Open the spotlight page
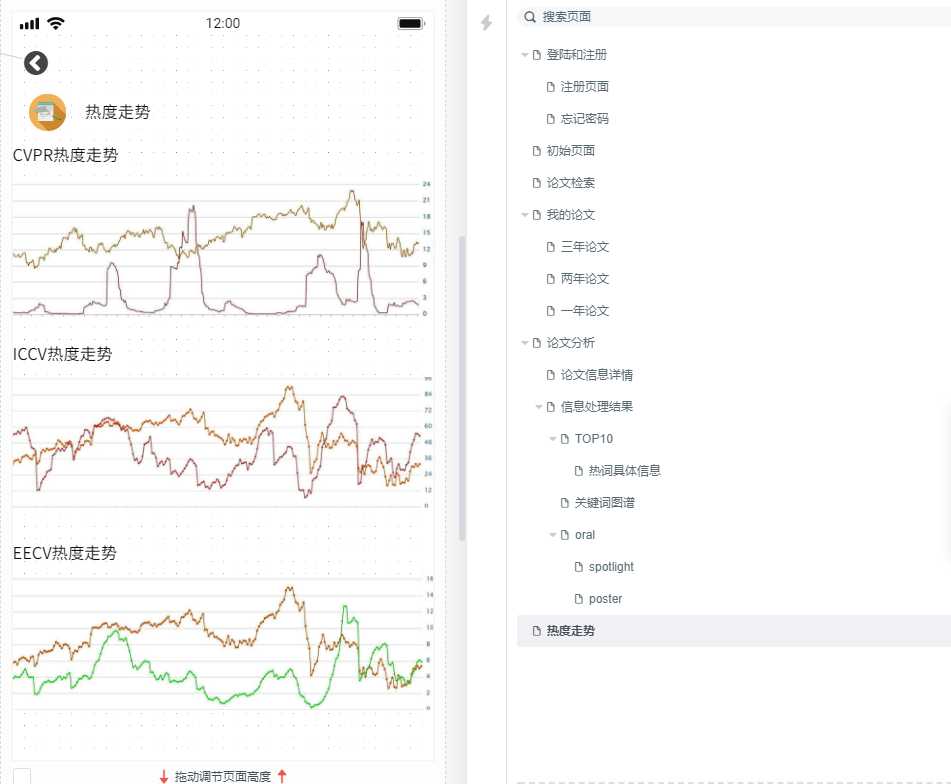 pos(611,567)
